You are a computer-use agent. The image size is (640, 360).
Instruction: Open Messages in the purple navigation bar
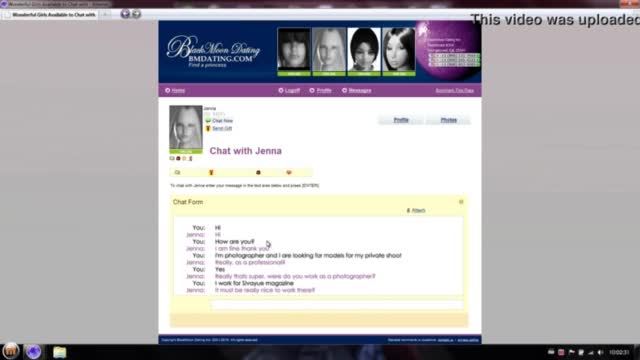[x=357, y=90]
